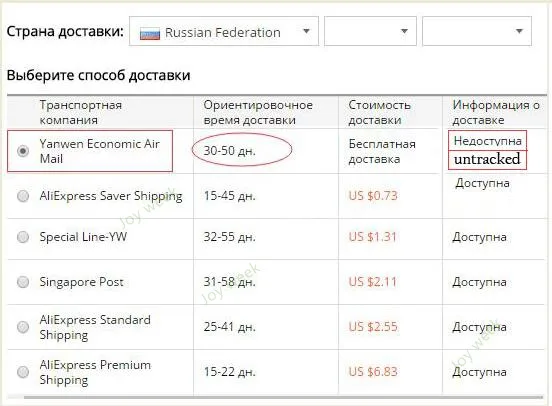Click the arrow on country dropdown
Image resolution: width=552 pixels, height=406 pixels.
tap(306, 31)
